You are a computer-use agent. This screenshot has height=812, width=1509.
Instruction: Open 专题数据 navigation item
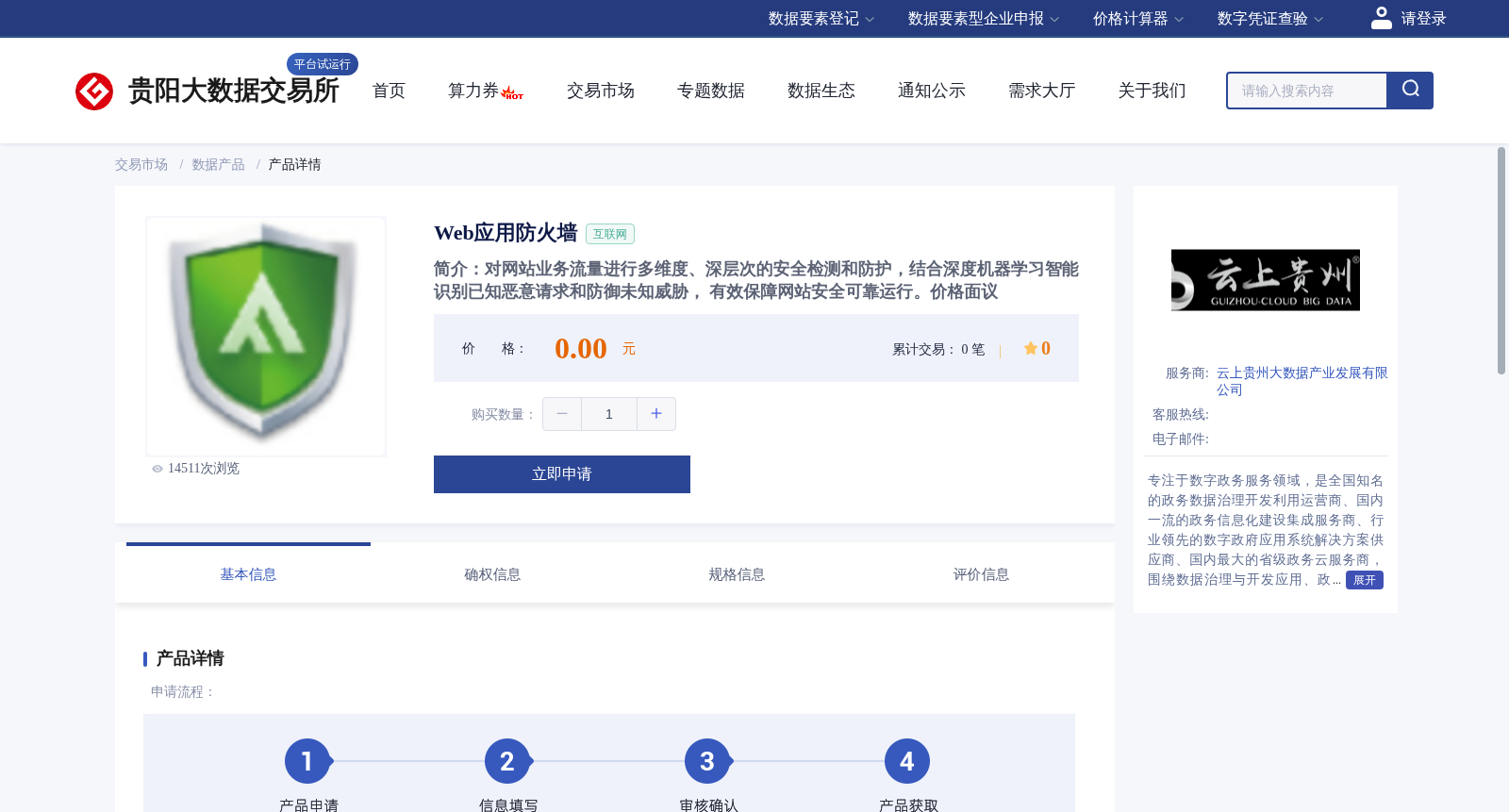711,91
